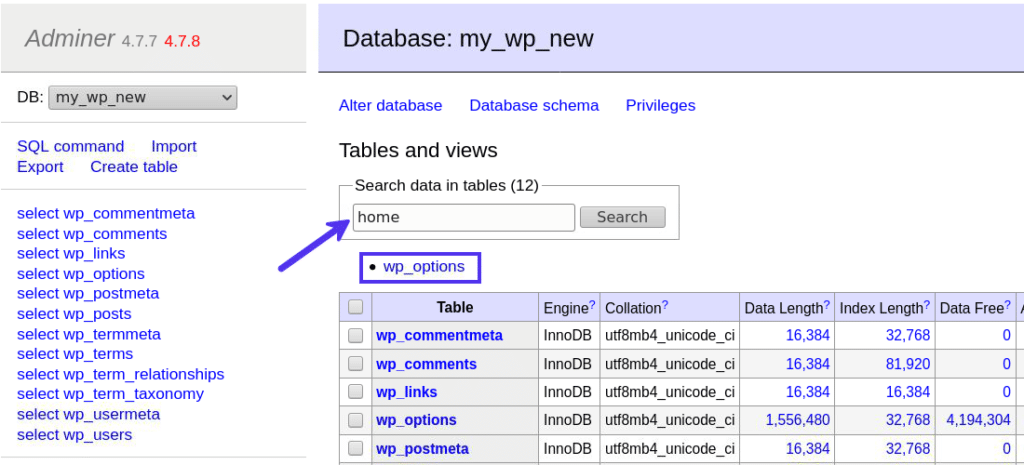Click Collation column help question mark
The height and width of the screenshot is (465, 1024).
point(665,304)
